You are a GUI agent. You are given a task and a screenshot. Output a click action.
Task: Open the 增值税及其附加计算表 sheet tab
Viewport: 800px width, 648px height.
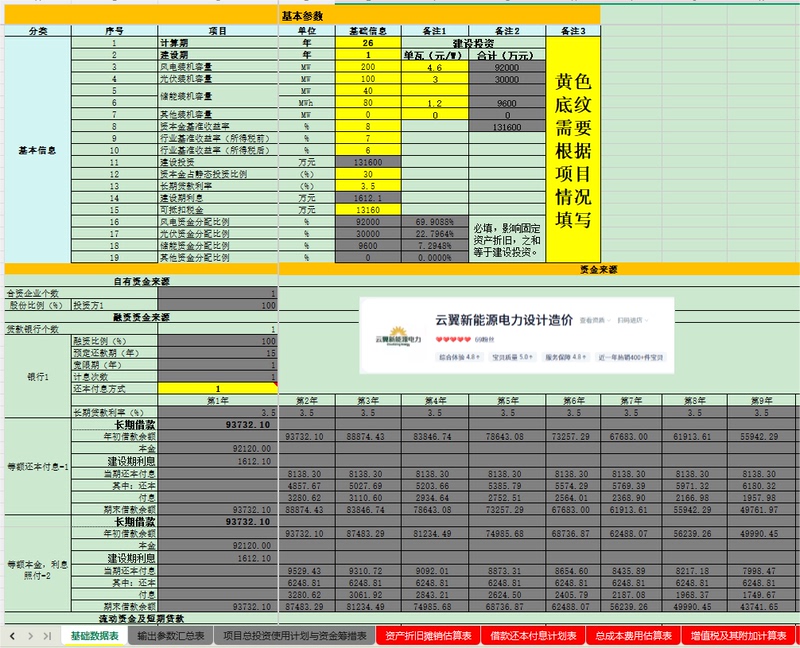tap(738, 636)
